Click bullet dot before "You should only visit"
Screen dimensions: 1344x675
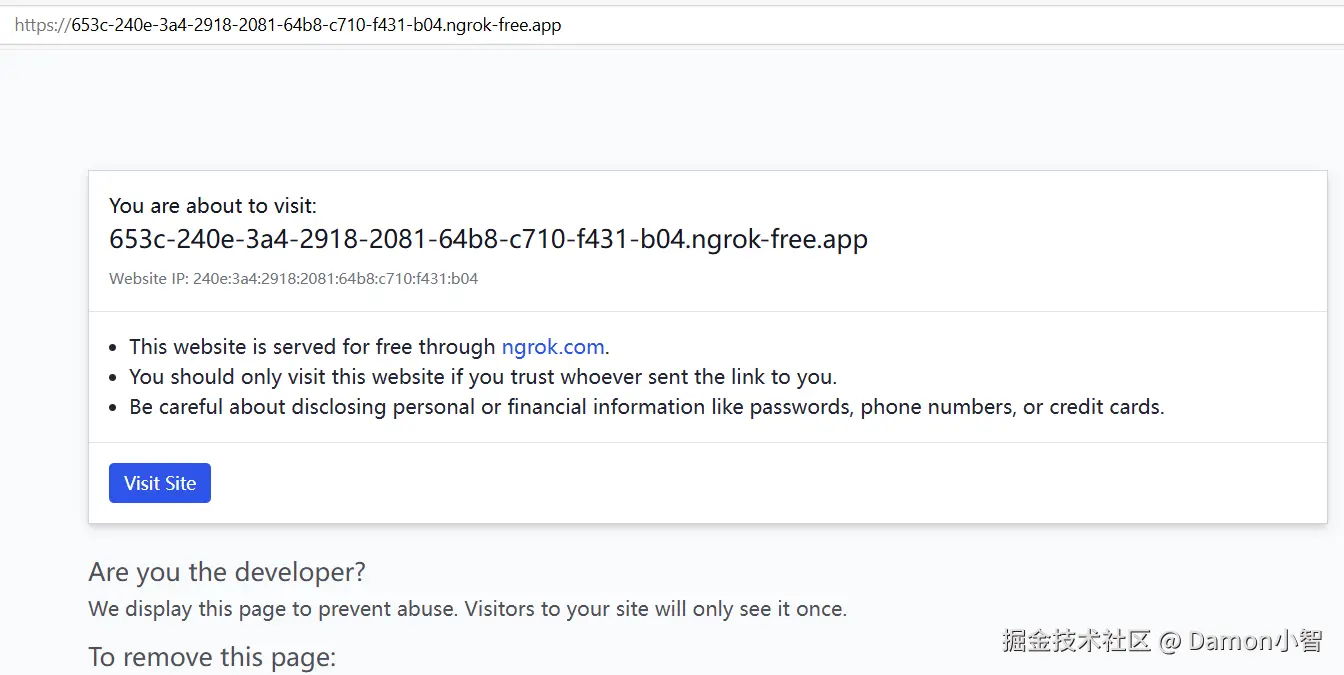tap(114, 378)
